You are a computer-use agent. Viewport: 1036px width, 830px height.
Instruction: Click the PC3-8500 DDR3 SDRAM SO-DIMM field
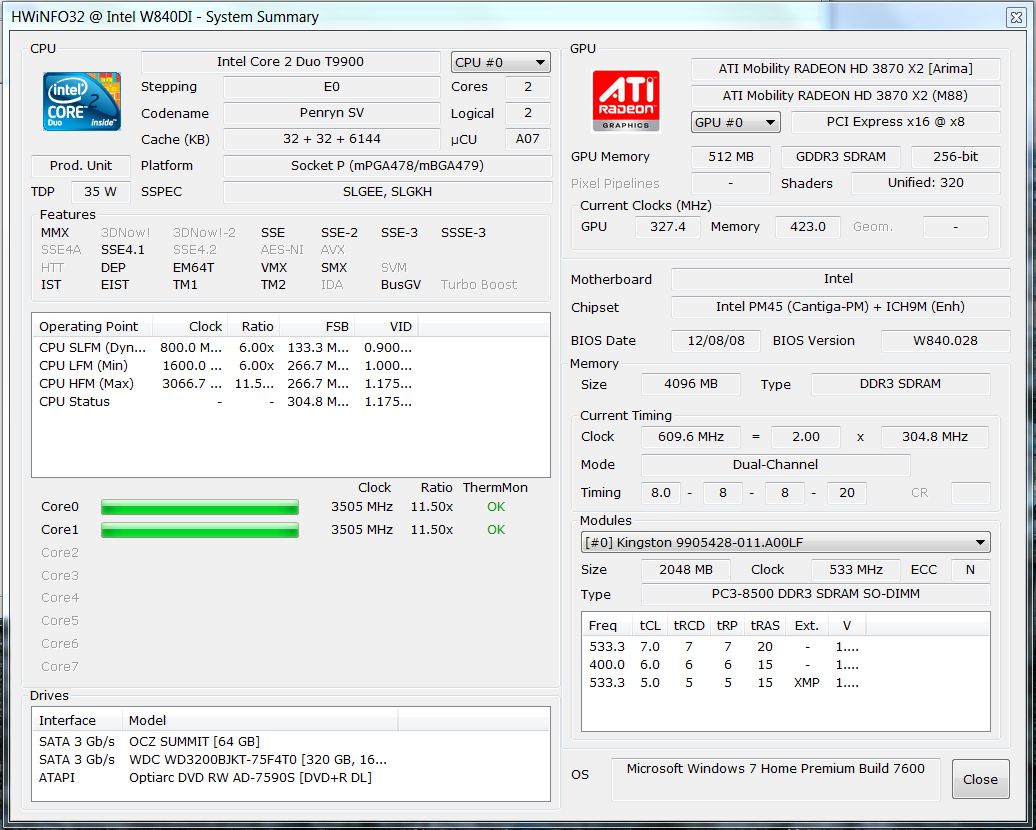pyautogui.click(x=816, y=594)
